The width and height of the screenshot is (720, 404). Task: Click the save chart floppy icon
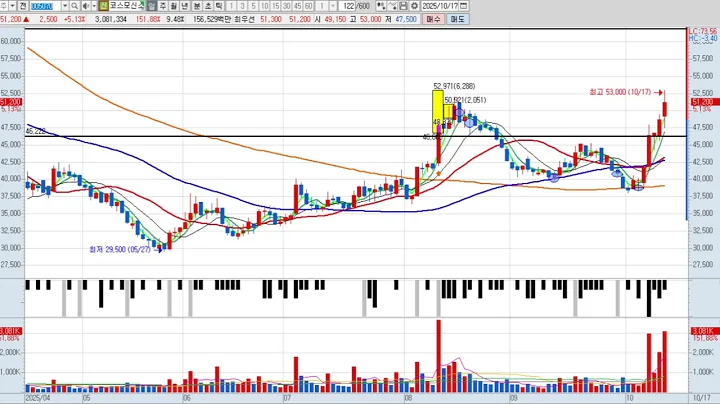(403, 6)
